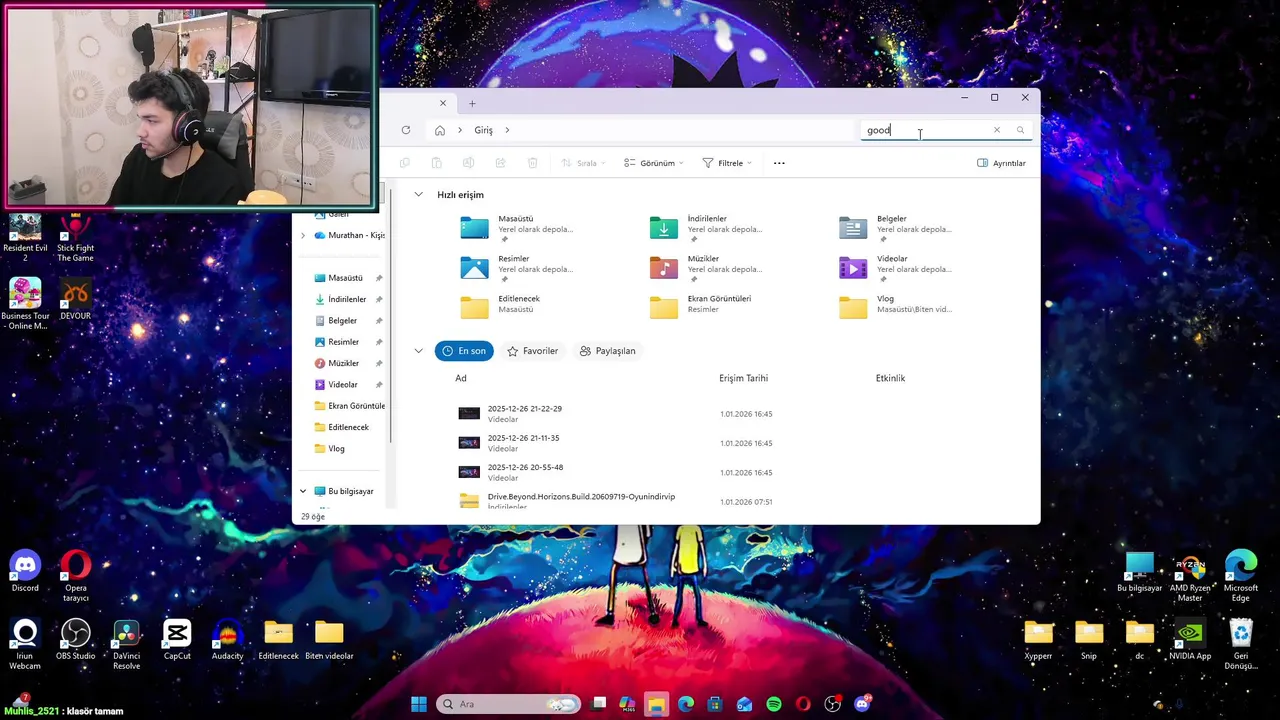The width and height of the screenshot is (1280, 720).
Task: Open Stick Fight The Game shortcut
Action: tap(75, 237)
